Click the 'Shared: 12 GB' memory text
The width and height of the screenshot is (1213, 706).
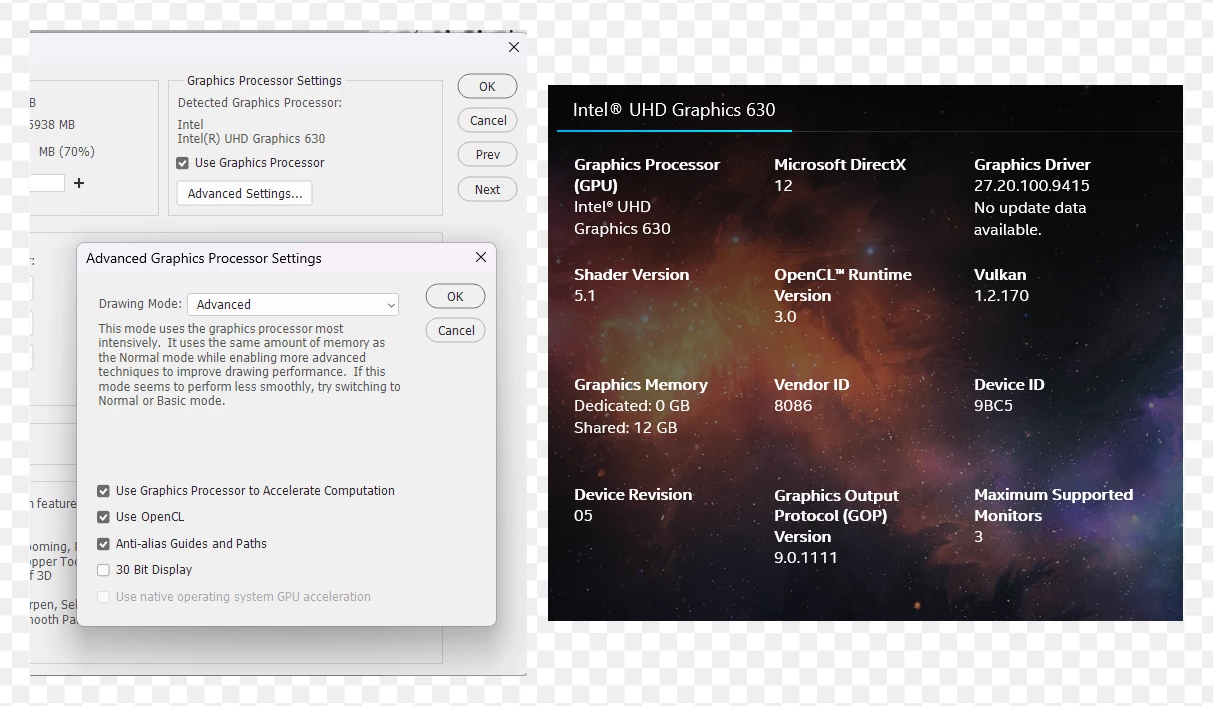[626, 427]
